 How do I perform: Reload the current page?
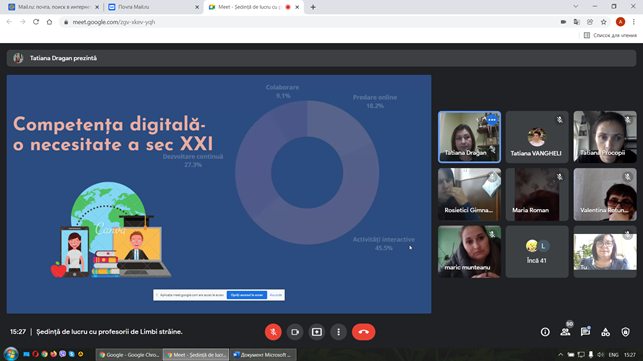coord(36,22)
